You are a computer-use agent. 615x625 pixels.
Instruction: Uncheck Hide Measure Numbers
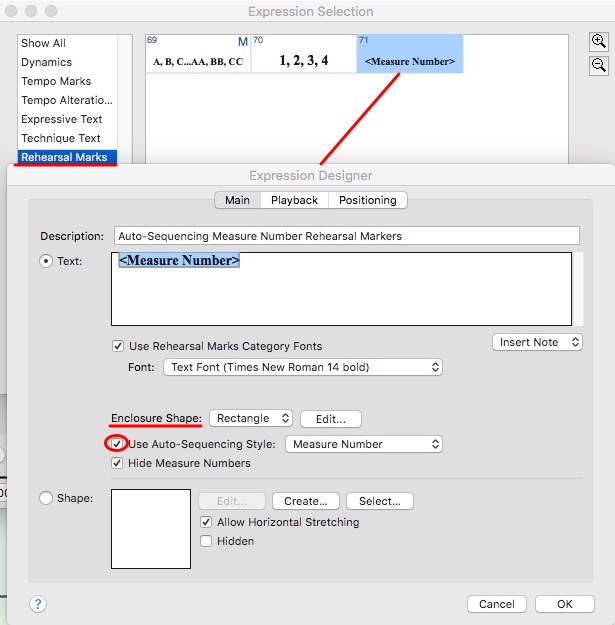click(119, 463)
